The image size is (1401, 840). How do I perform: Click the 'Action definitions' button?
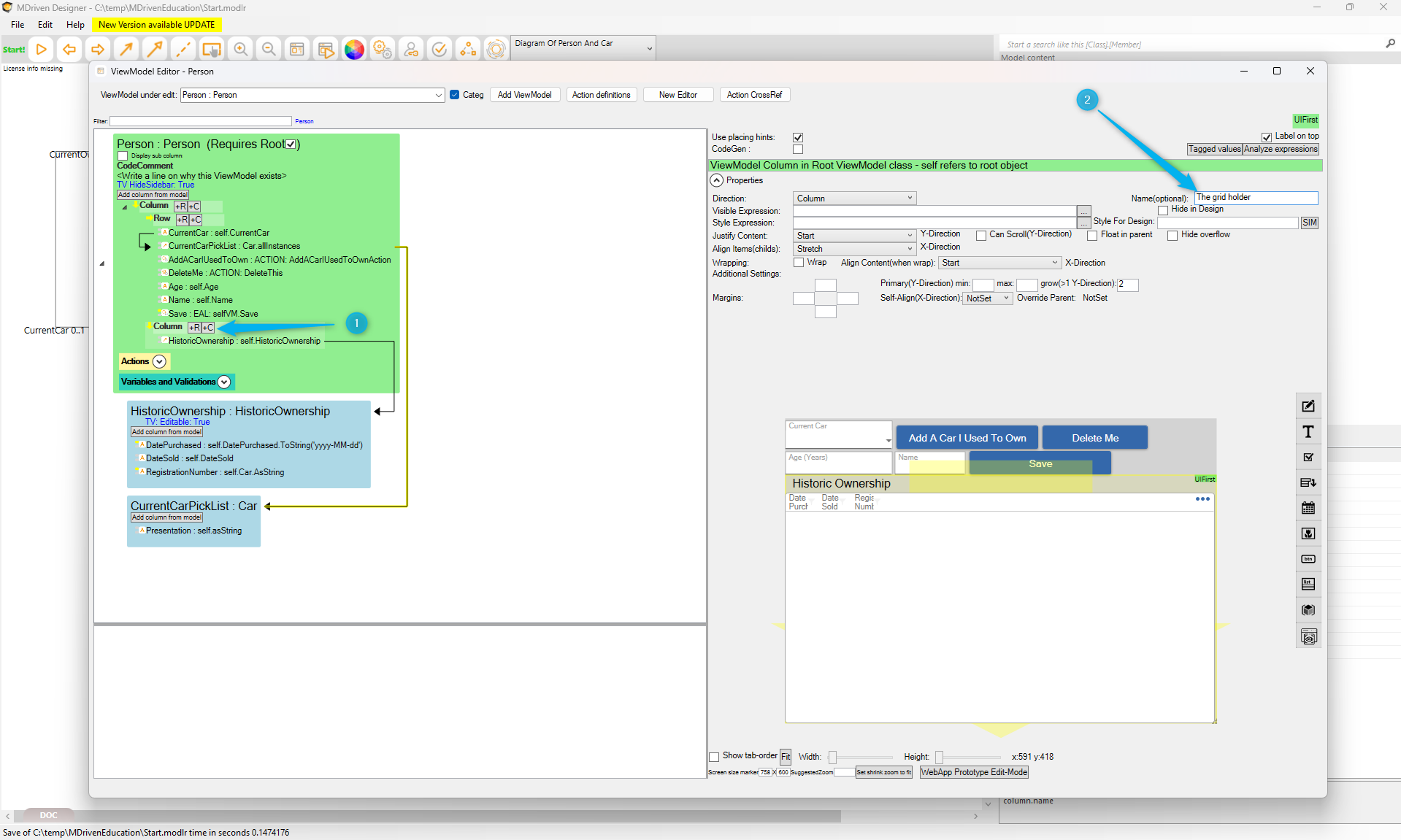pos(601,95)
